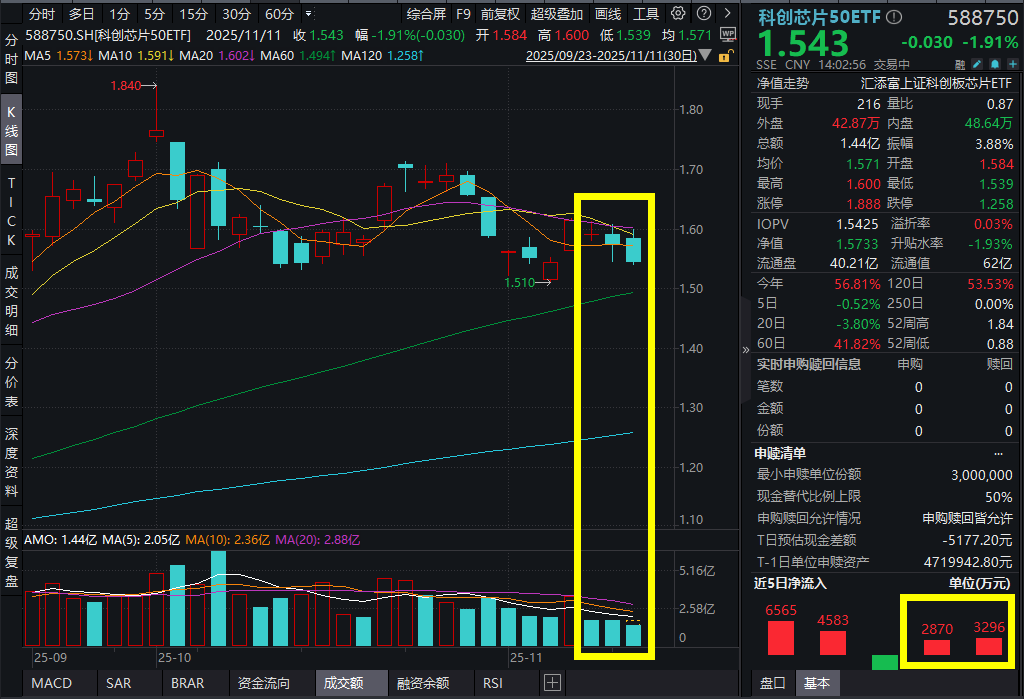
Task: Click the plus icon next to RSI tab
Action: click(551, 683)
